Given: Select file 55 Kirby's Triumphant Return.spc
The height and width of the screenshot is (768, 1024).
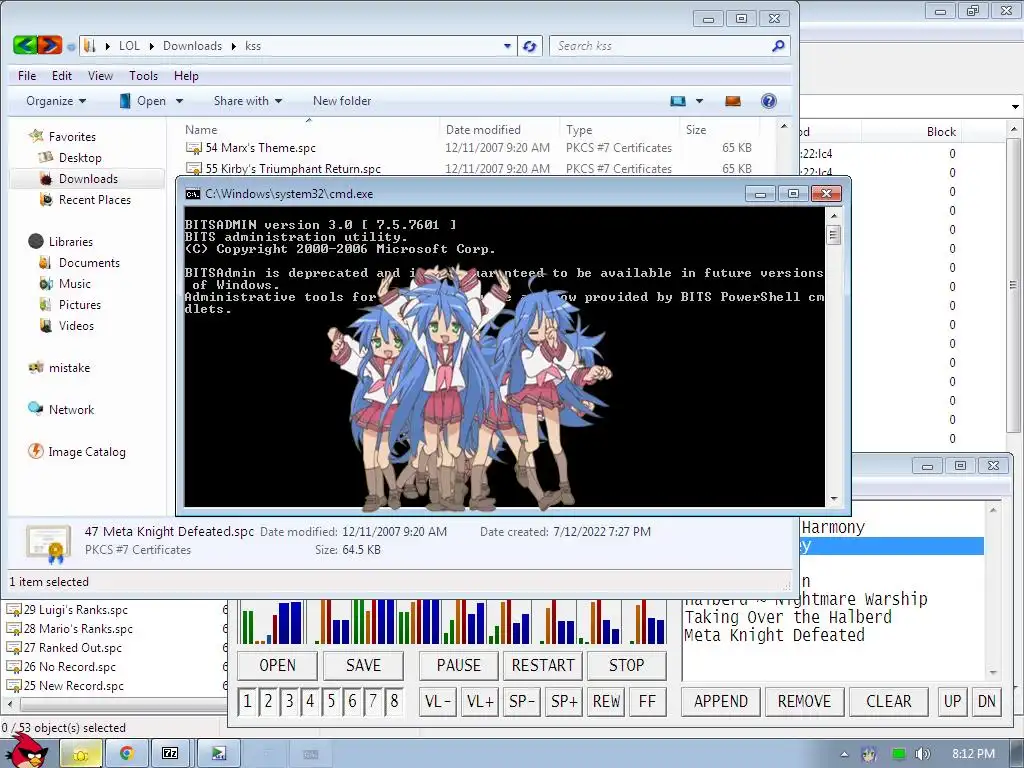Looking at the screenshot, I should [x=293, y=168].
